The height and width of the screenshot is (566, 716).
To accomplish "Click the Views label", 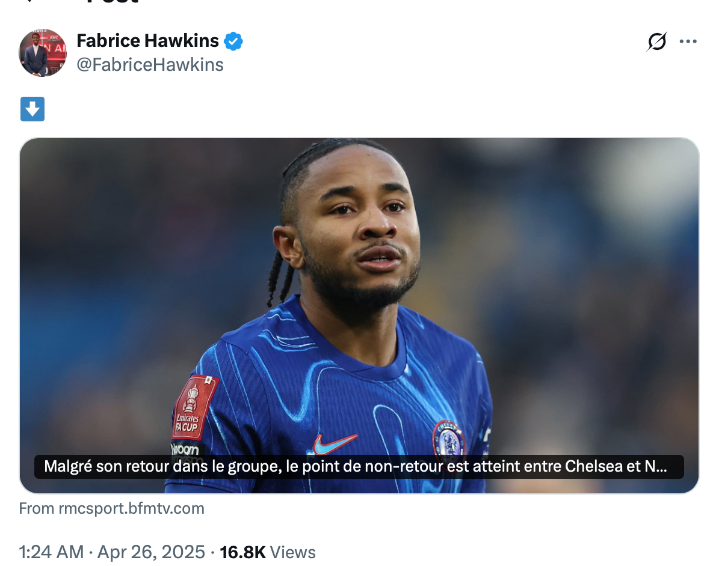I will point(293,552).
